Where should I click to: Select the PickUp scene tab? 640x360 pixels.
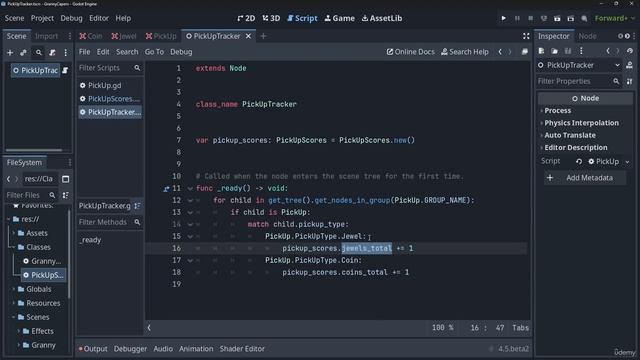161,36
